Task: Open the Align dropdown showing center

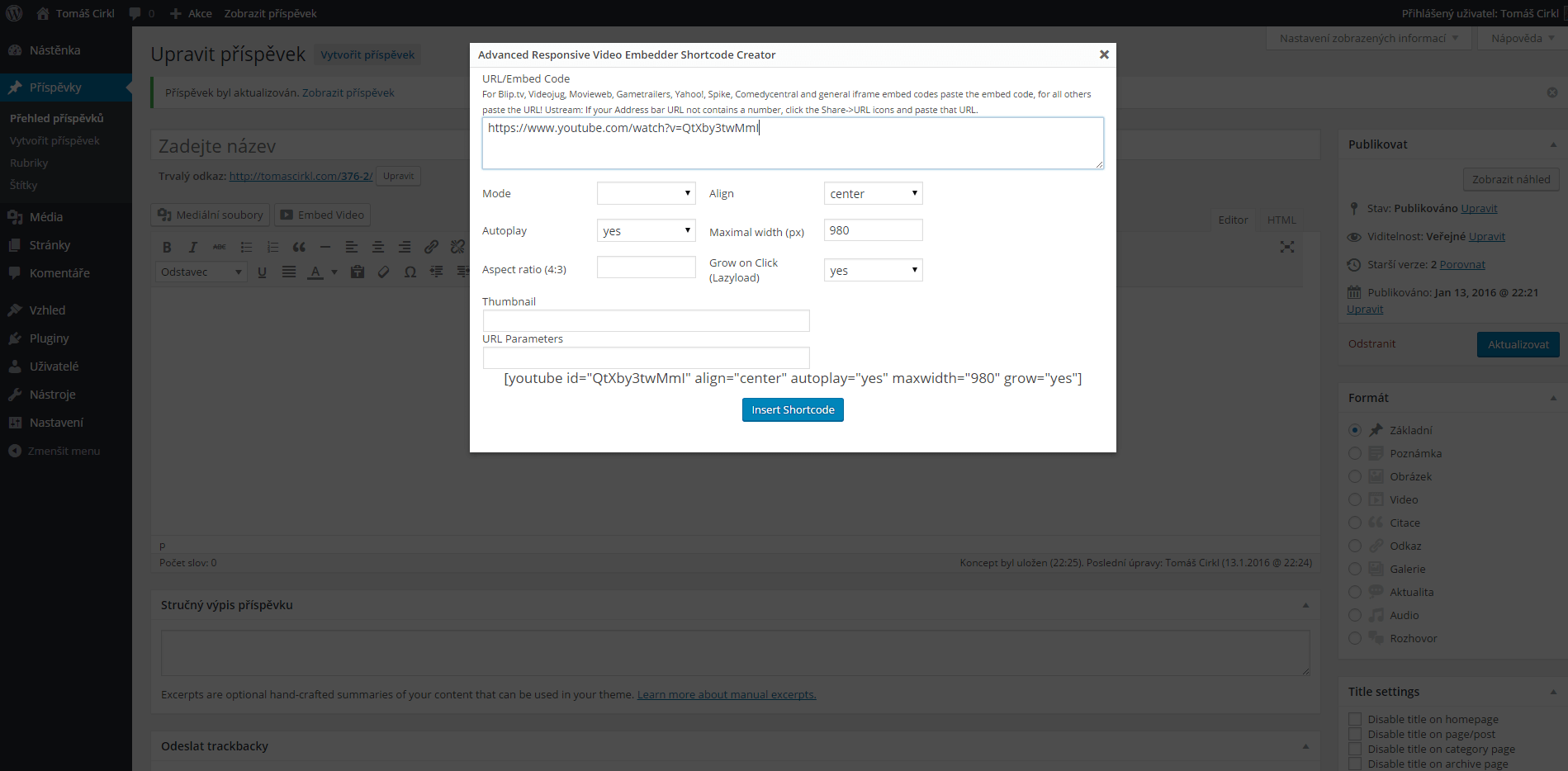Action: pos(874,193)
